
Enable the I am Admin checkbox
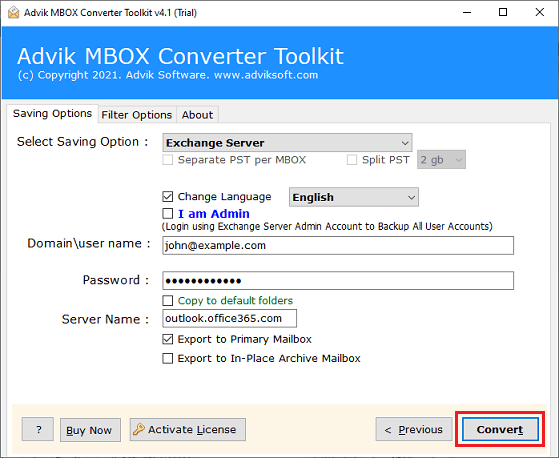pyautogui.click(x=168, y=213)
